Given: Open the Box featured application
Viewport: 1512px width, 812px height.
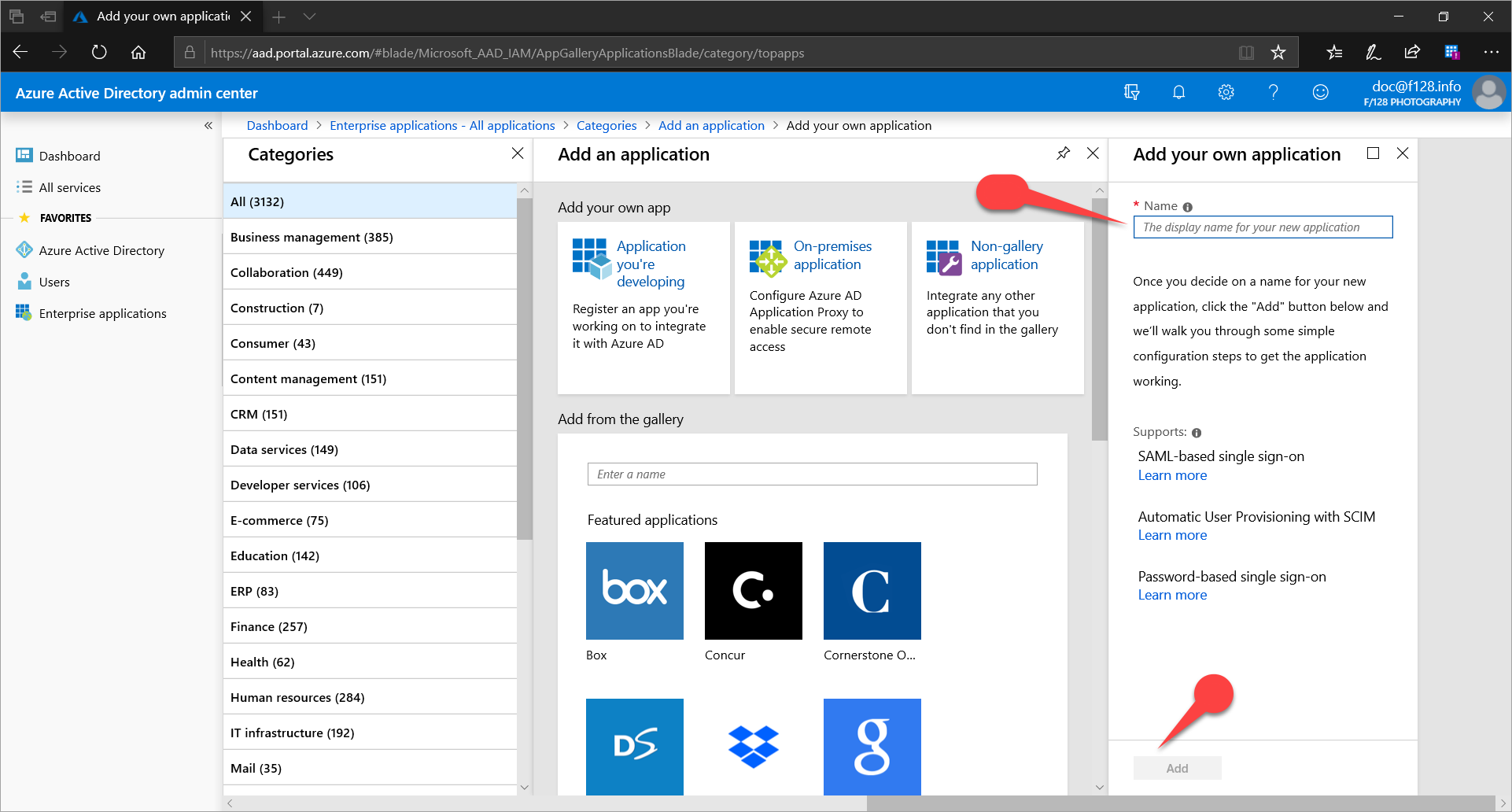Looking at the screenshot, I should (634, 591).
